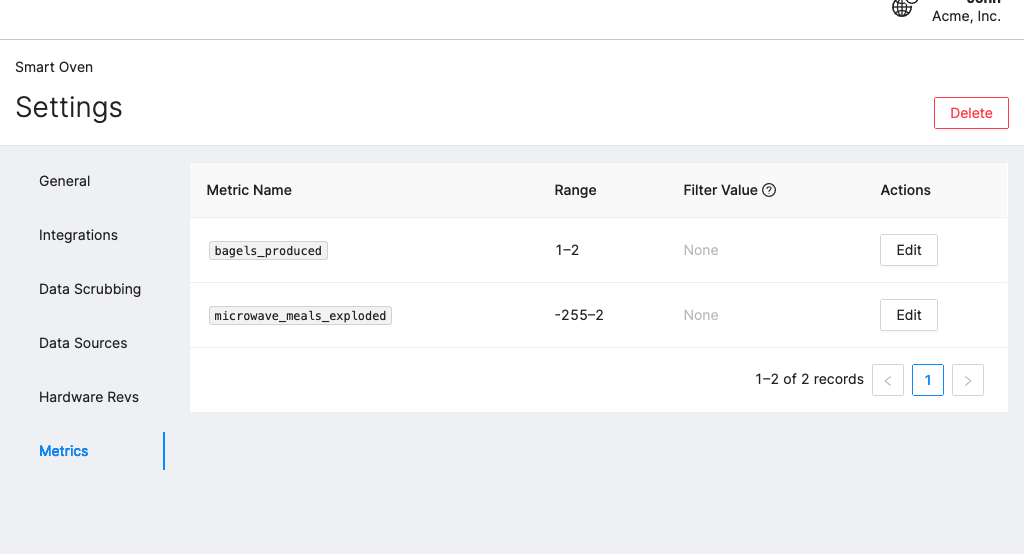This screenshot has height=554, width=1024.
Task: Select the Metrics tab in the sidebar
Action: tap(64, 451)
